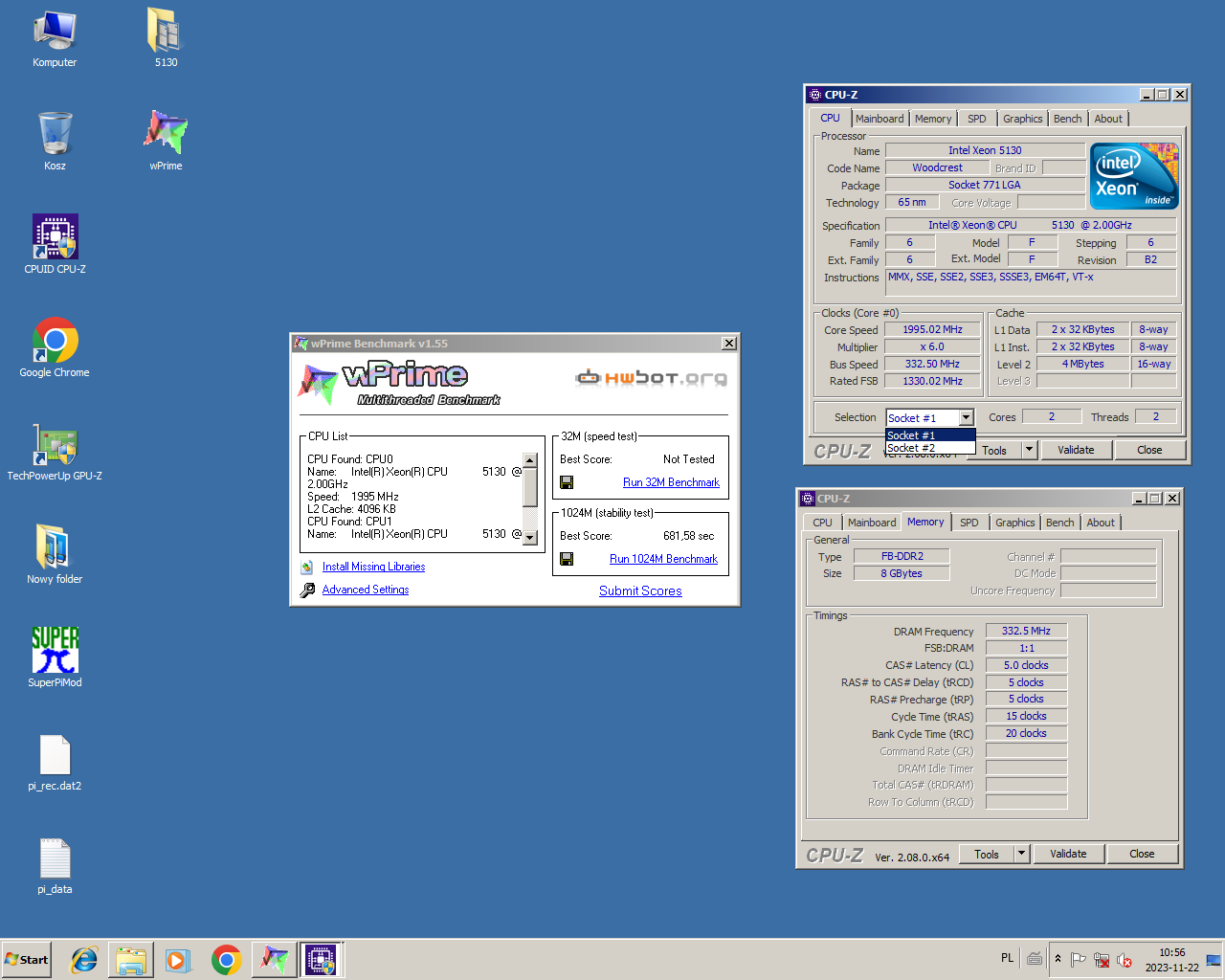1225x980 pixels.
Task: Click the FB-DDR2 memory type value
Action: [902, 556]
